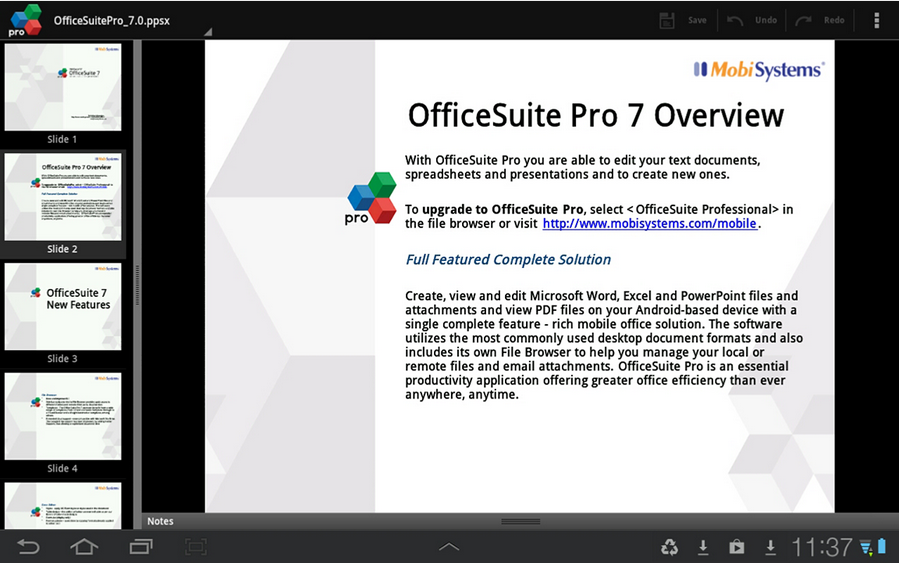The height and width of the screenshot is (563, 899).
Task: Select Slide 1 thumbnail
Action: (x=63, y=88)
